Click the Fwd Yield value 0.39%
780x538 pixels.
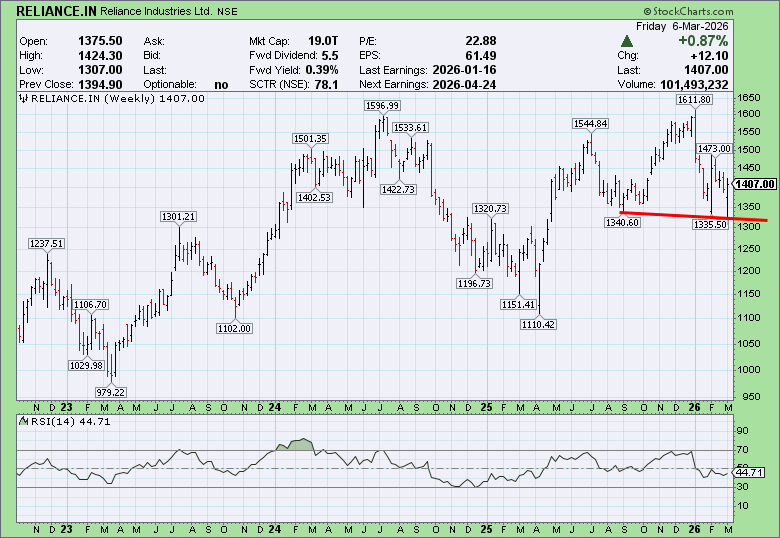322,70
